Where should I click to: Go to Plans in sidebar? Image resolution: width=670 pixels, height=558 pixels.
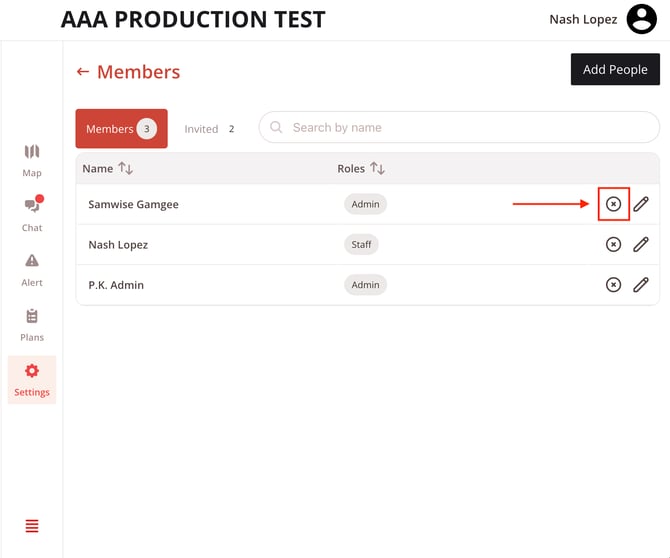pos(32,323)
